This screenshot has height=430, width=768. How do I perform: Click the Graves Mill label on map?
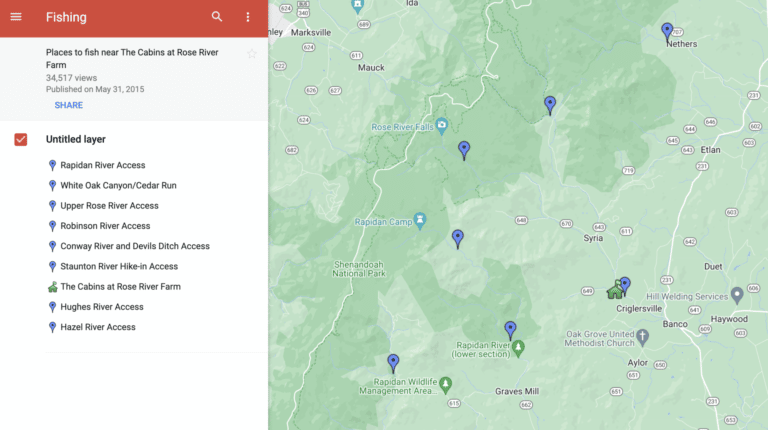[517, 391]
